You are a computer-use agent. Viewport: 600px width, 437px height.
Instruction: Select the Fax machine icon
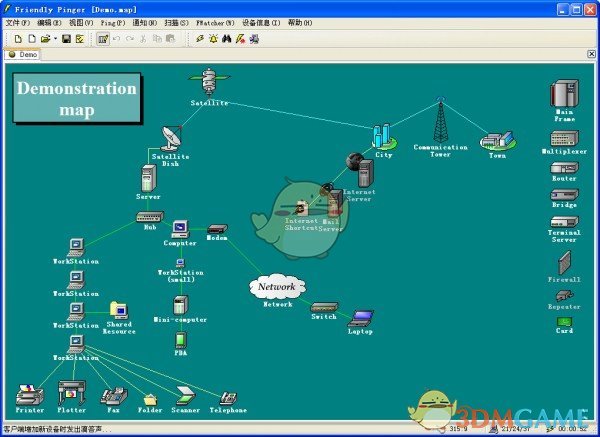(x=114, y=396)
